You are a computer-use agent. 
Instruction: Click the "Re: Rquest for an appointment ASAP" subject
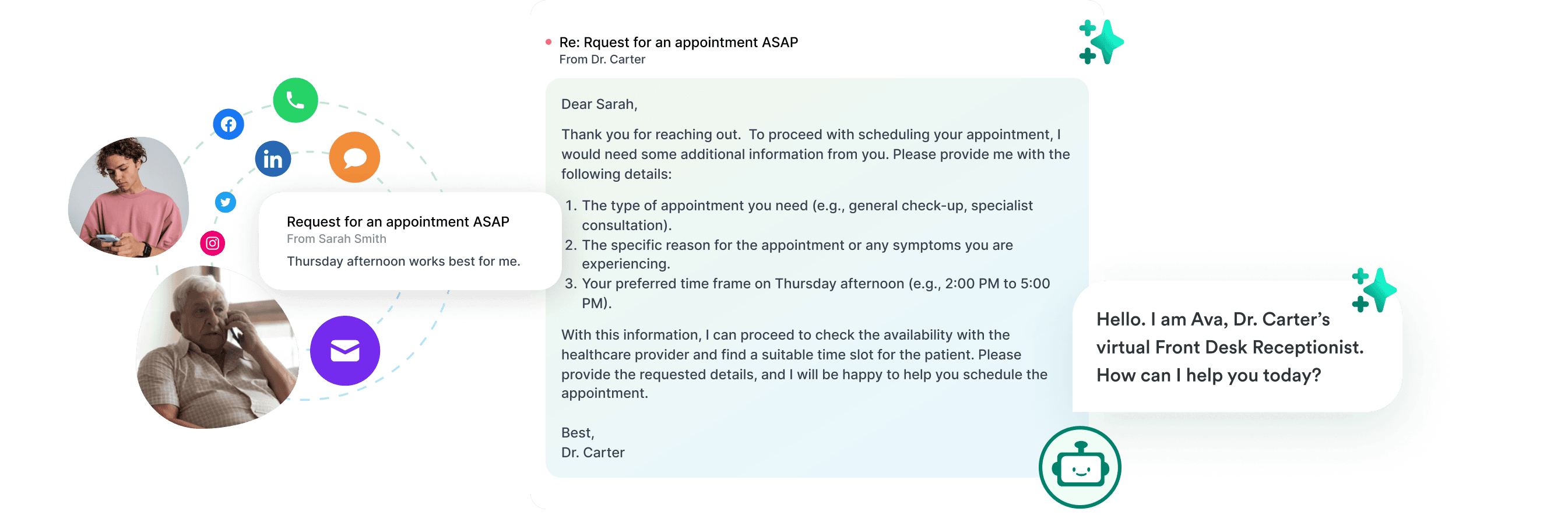tap(678, 43)
